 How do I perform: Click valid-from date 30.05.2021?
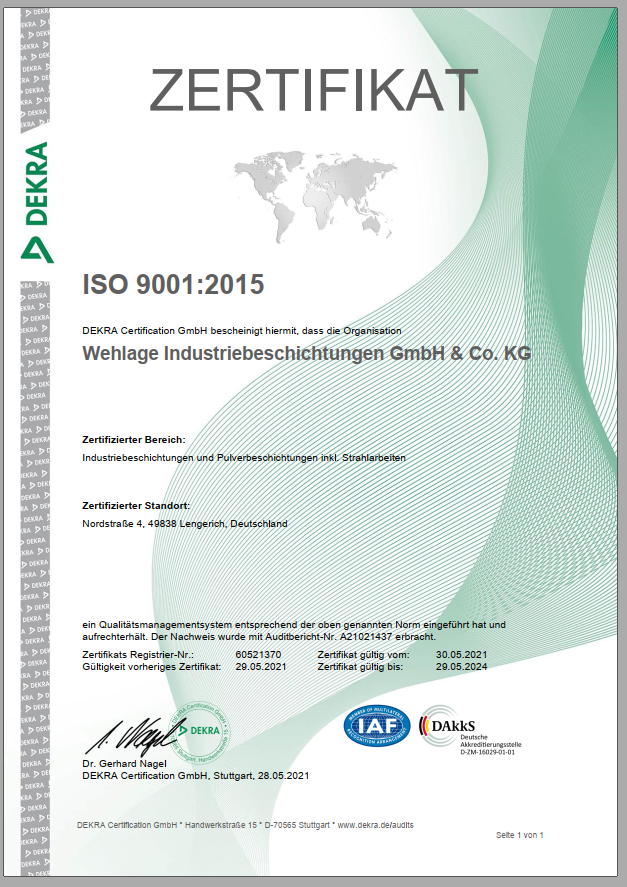pos(461,655)
